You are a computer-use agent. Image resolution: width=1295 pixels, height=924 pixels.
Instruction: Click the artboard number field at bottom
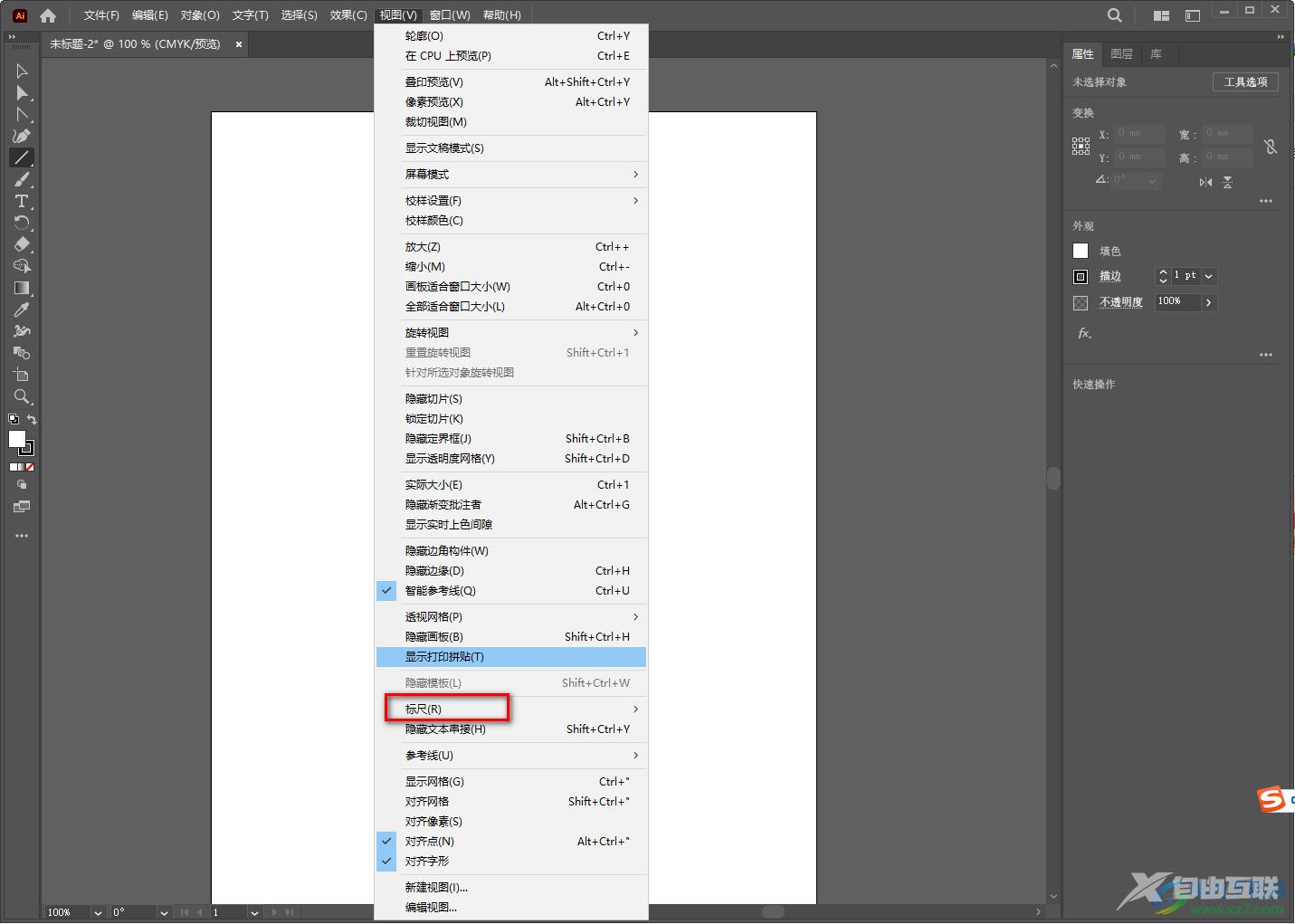point(230,912)
